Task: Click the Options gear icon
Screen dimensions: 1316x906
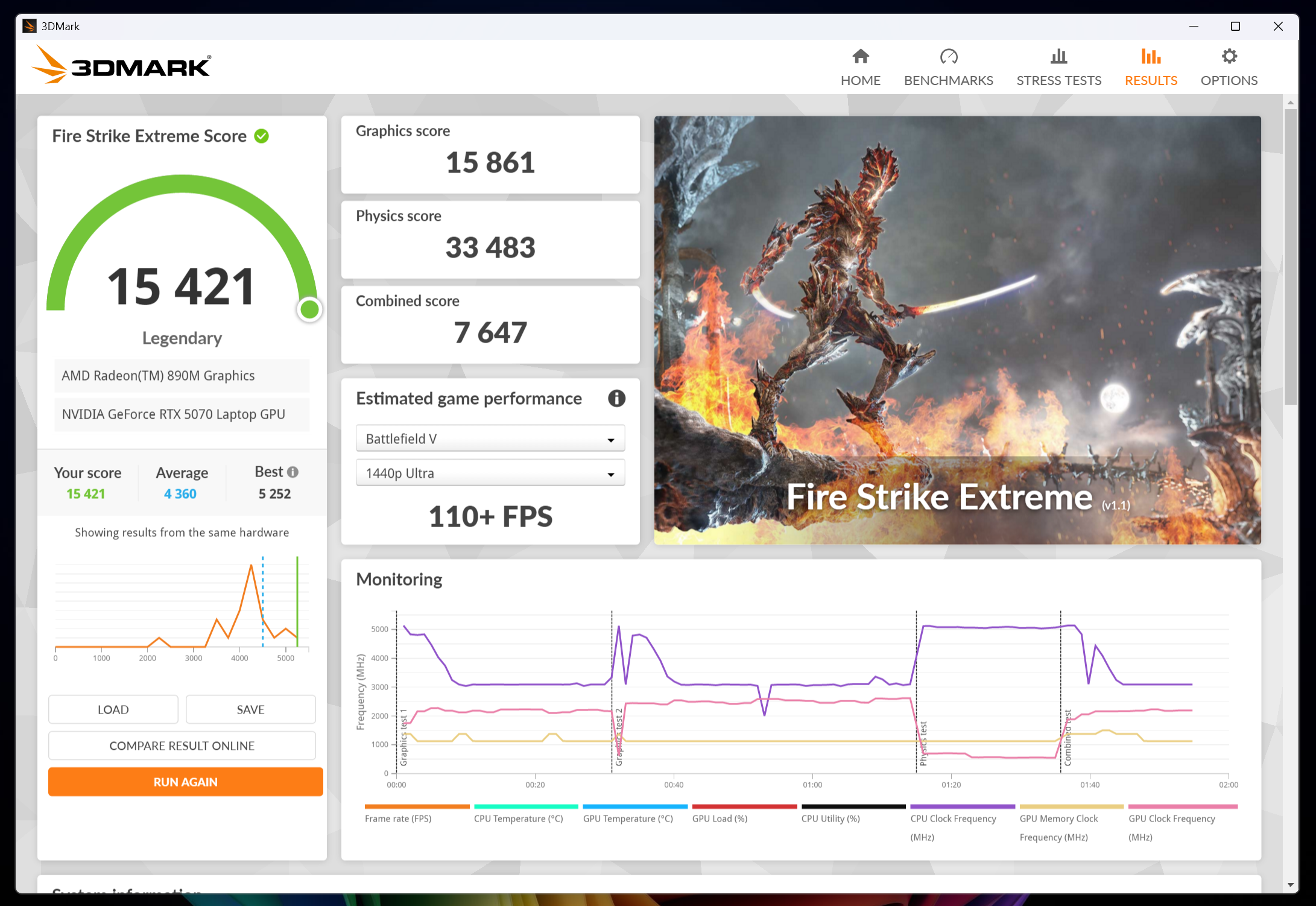Action: (1229, 56)
